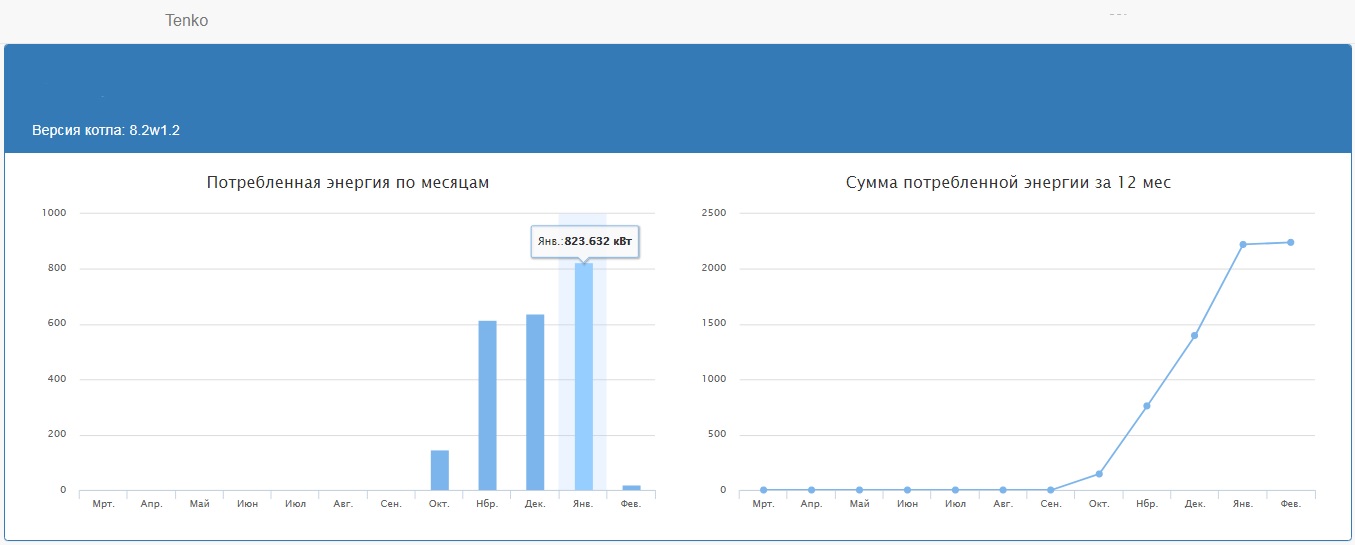Viewport: 1355px width, 545px height.
Task: Click the 'Нбр.' axis label in bar chart
Action: point(488,504)
